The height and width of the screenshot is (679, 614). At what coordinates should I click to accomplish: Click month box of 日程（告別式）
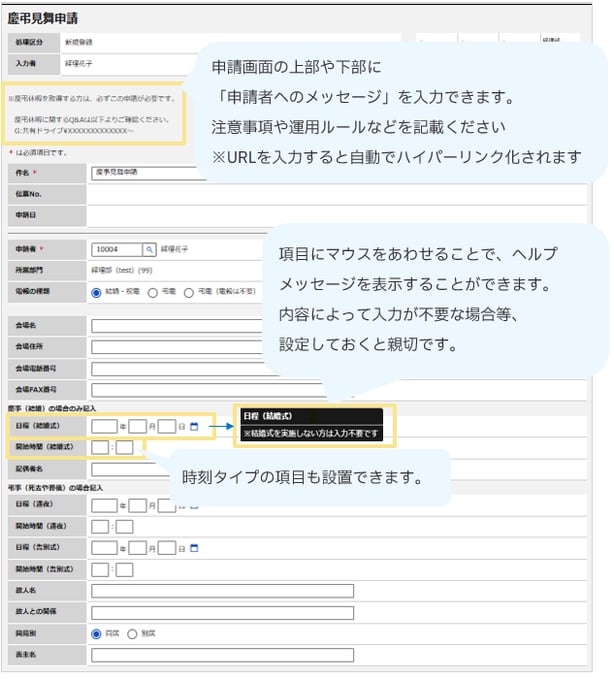click(138, 549)
